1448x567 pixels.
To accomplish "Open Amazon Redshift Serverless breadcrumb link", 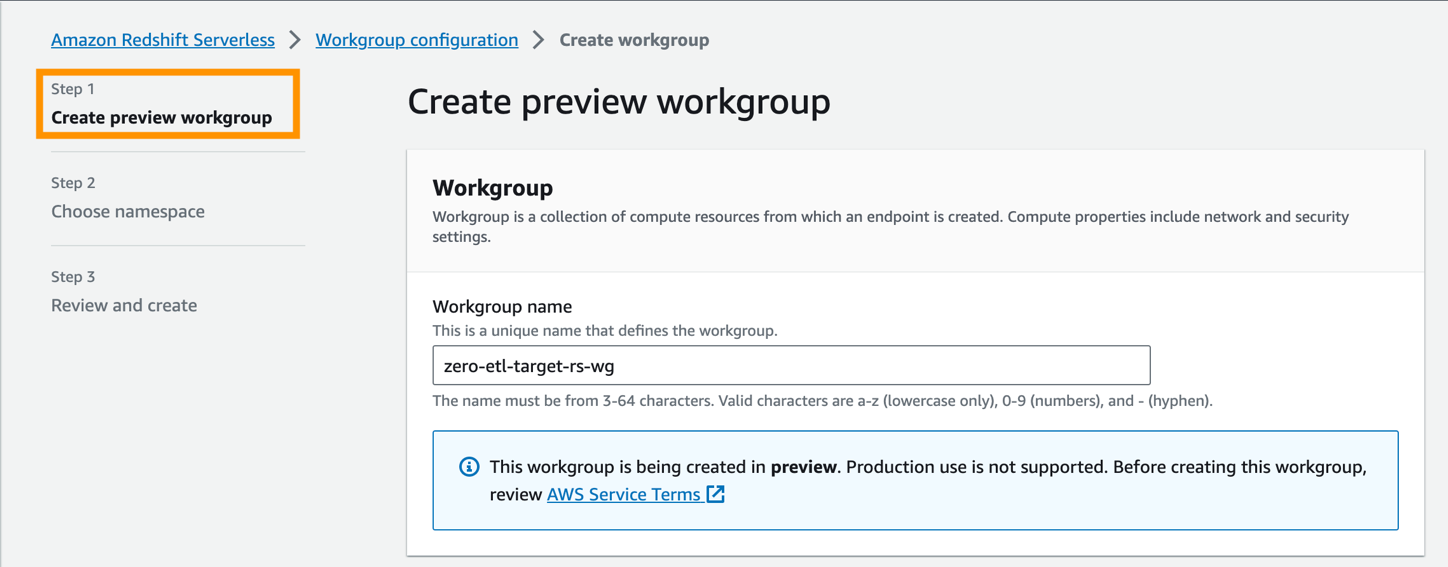I will pos(163,40).
